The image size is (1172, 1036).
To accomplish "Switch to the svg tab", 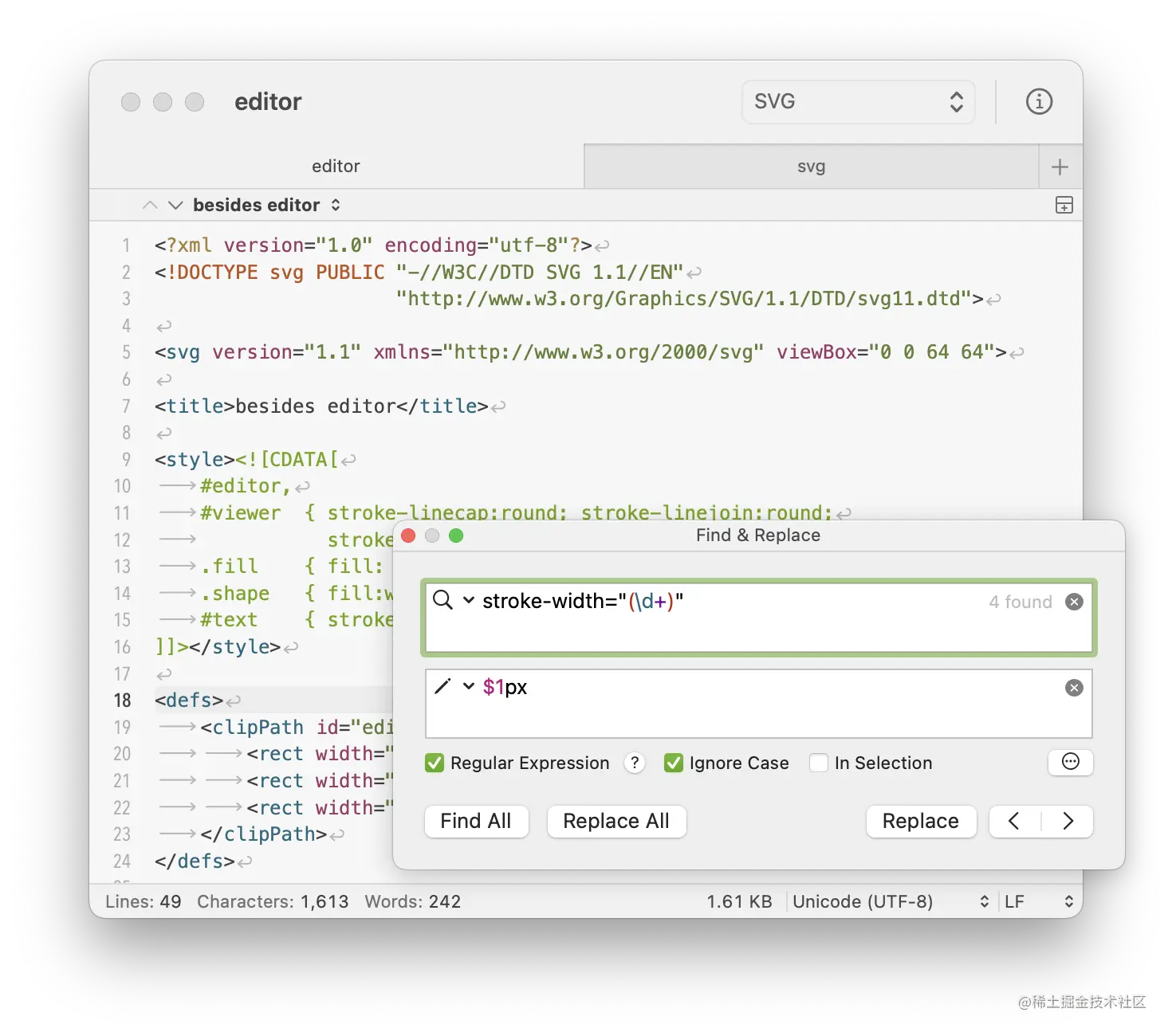I will 810,166.
